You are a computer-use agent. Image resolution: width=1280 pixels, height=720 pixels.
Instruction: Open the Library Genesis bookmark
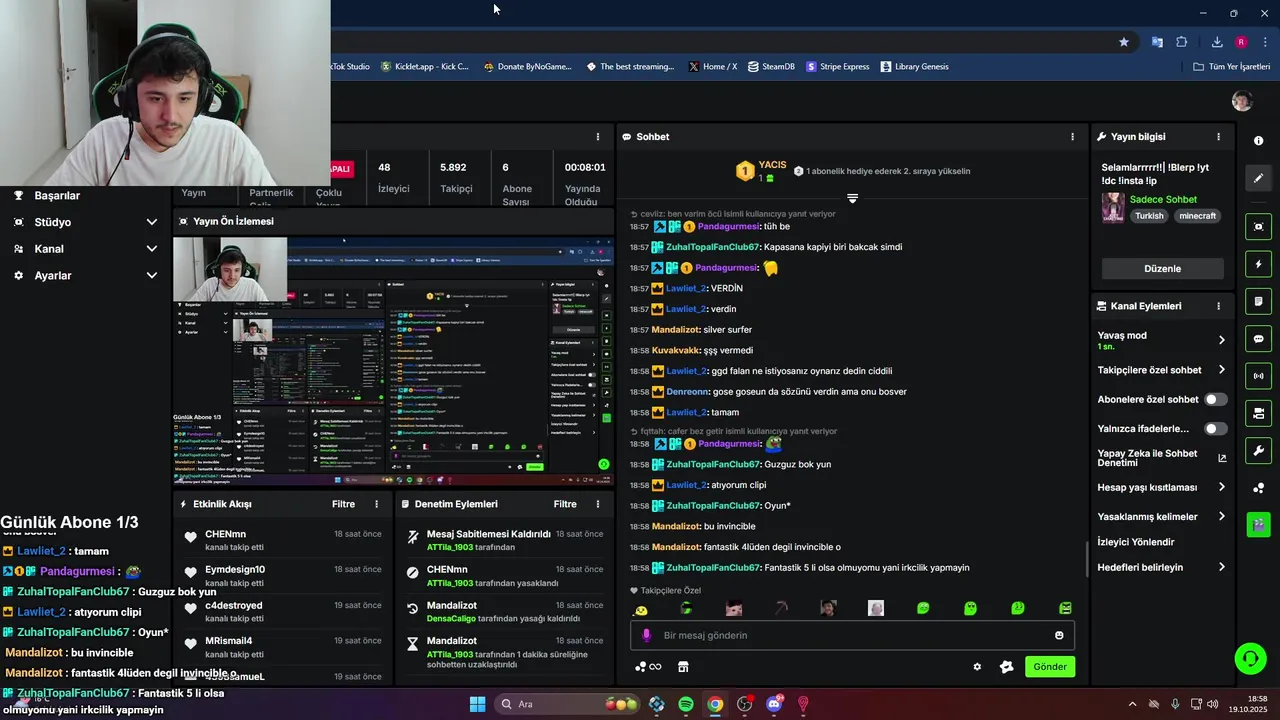coord(914,67)
